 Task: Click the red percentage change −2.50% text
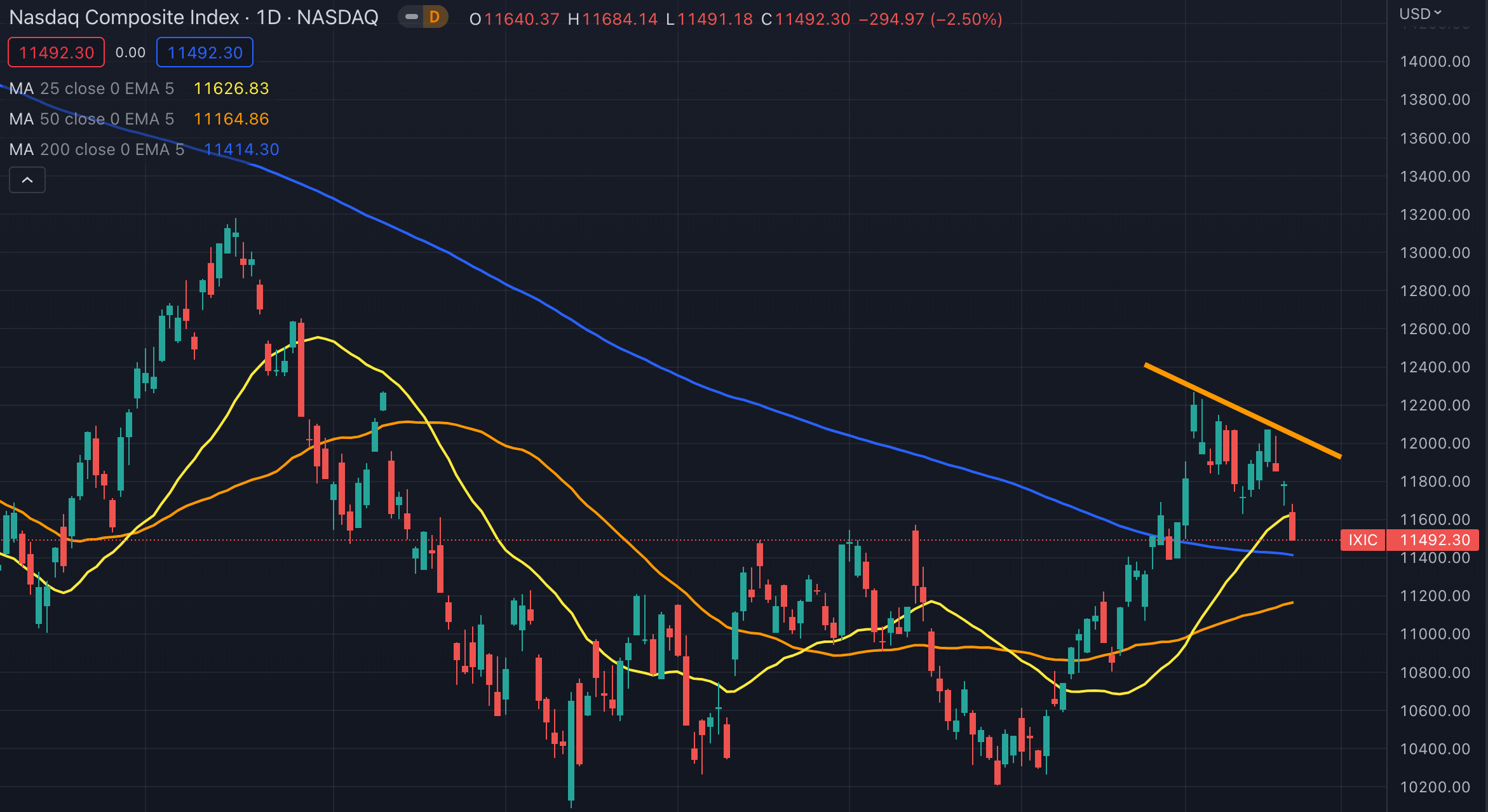[966, 19]
